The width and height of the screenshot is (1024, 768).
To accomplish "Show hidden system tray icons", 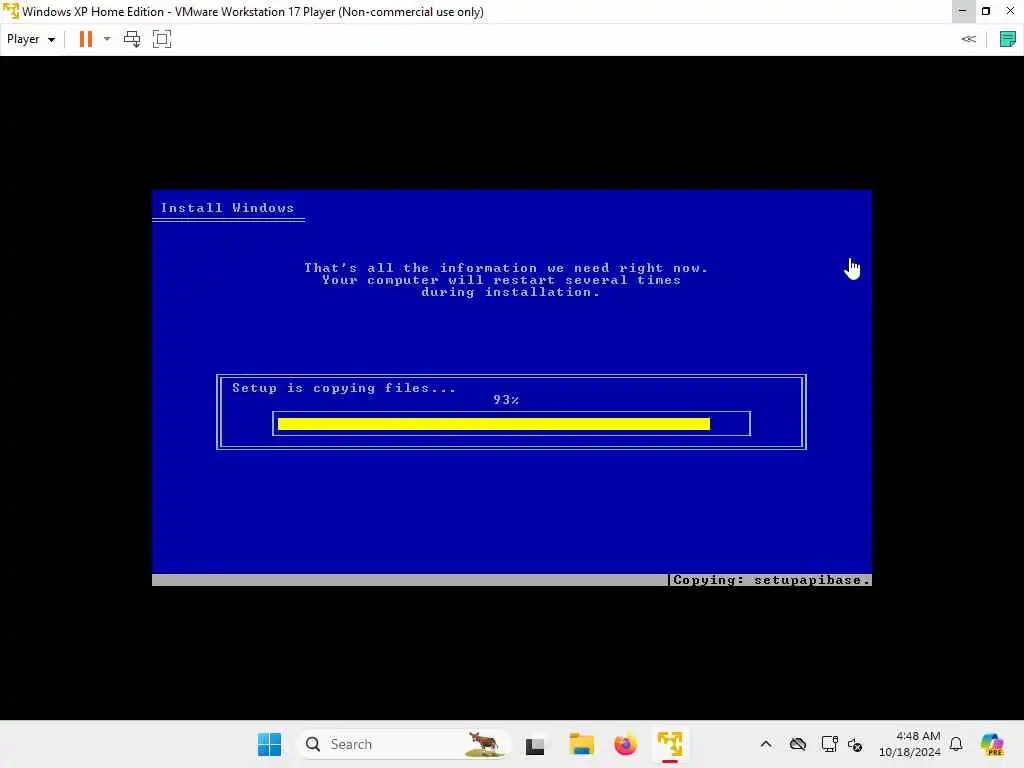I will pos(766,744).
